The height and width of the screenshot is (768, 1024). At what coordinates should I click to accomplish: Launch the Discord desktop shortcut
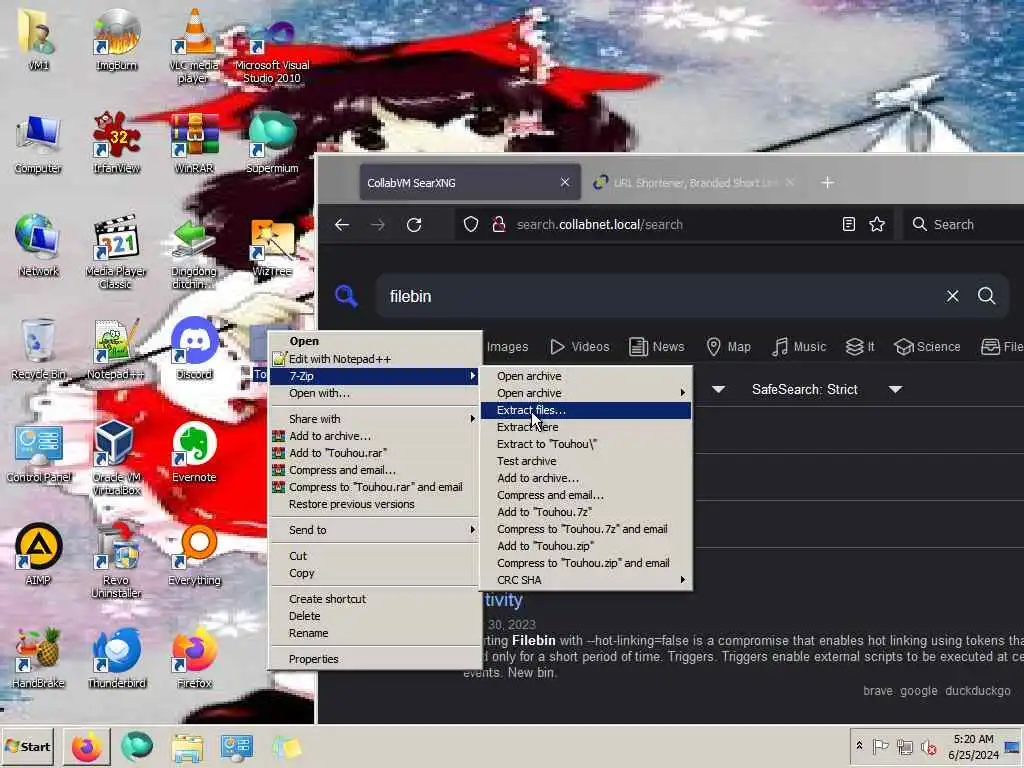pos(194,349)
